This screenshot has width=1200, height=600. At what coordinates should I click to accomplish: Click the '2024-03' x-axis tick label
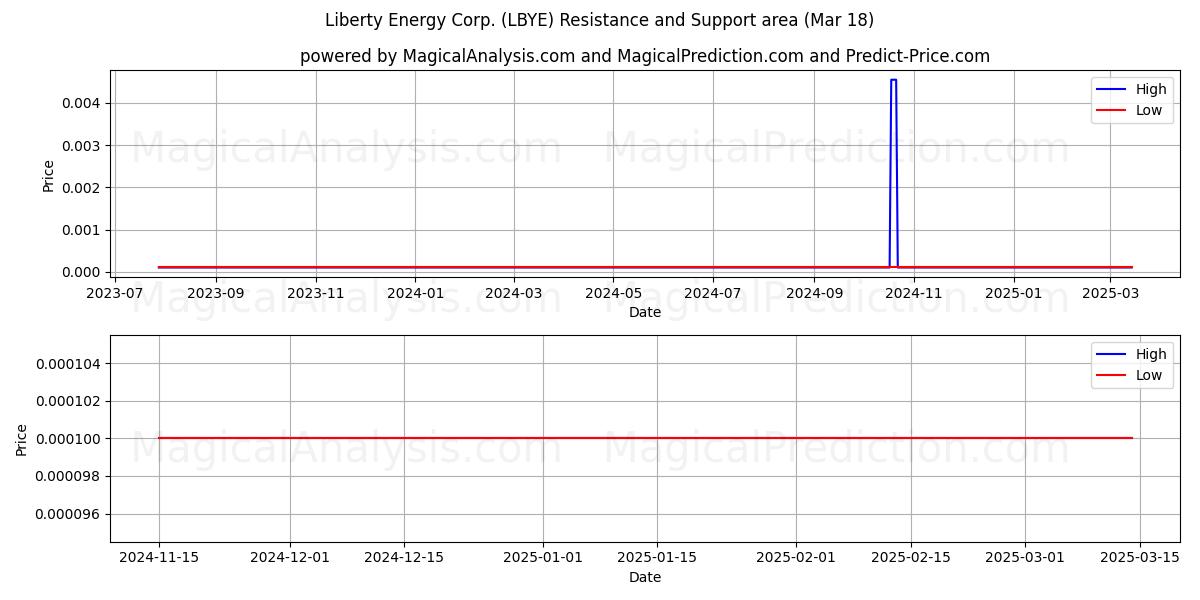[x=514, y=294]
